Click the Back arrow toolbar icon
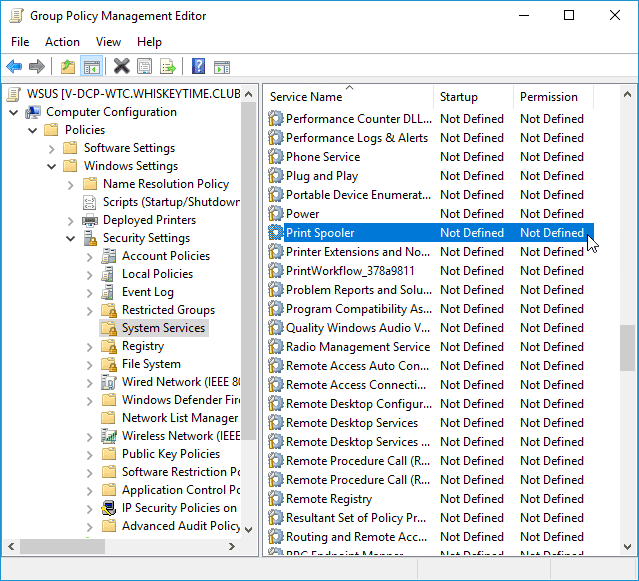This screenshot has width=639, height=581. point(14,66)
